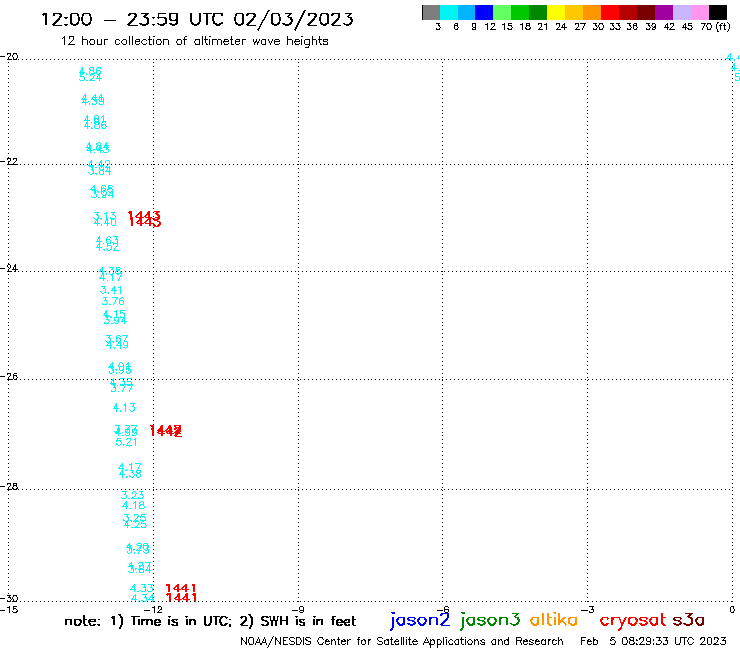The height and width of the screenshot is (650, 740).
Task: Click the -3 longitude axis label
Action: [x=588, y=609]
